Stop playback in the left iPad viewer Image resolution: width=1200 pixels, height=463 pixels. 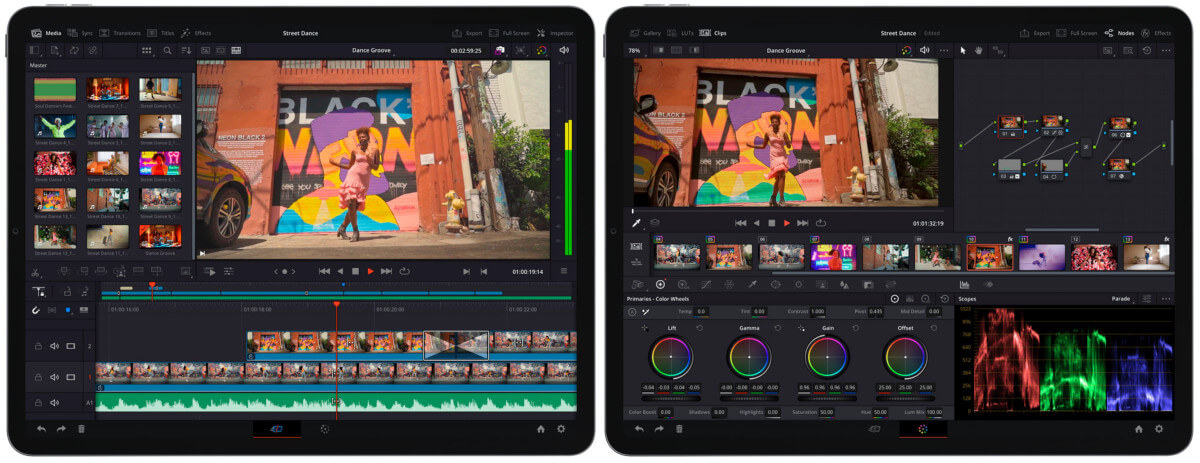354,271
